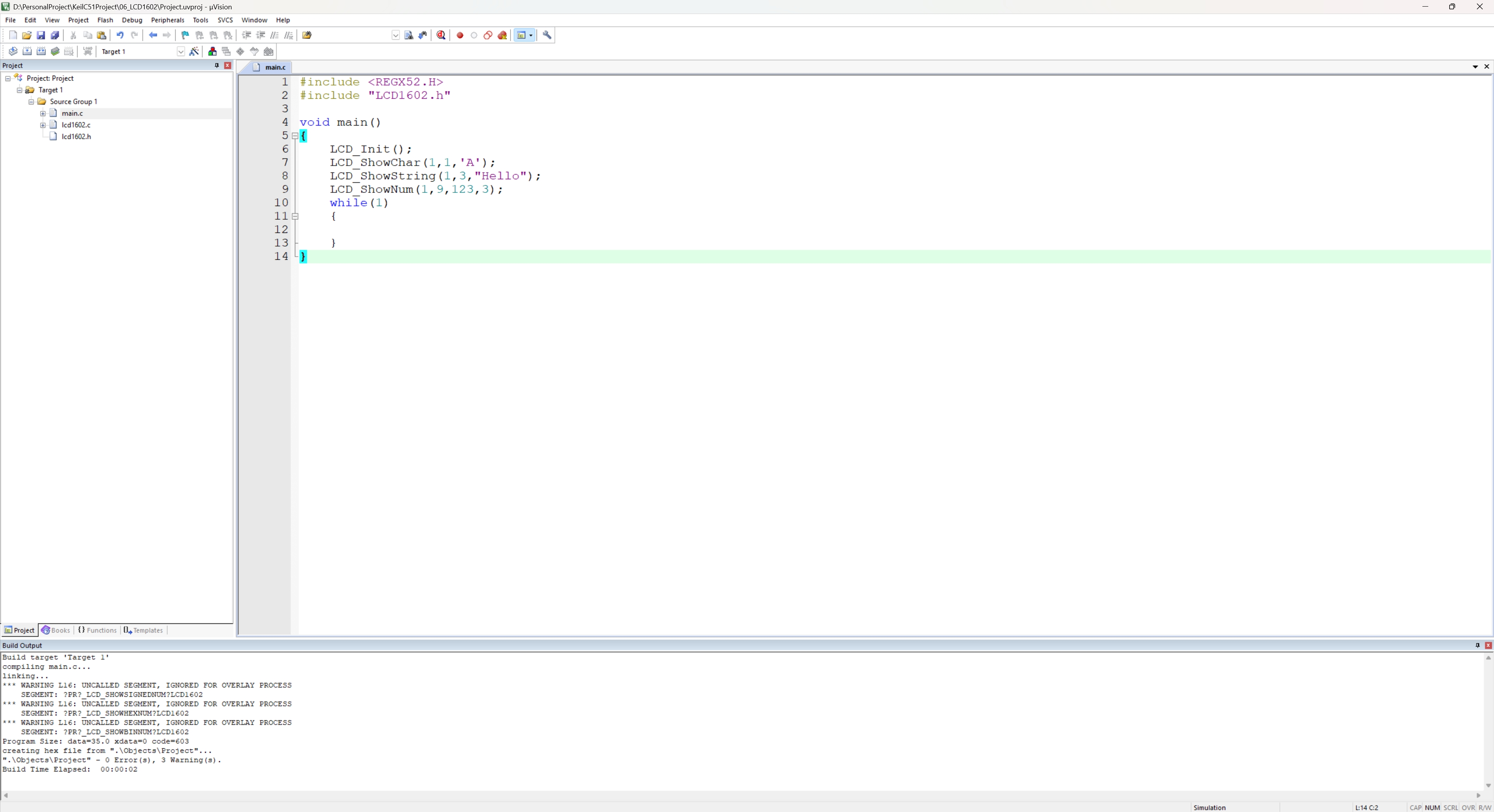Open the Flash menu

(105, 20)
